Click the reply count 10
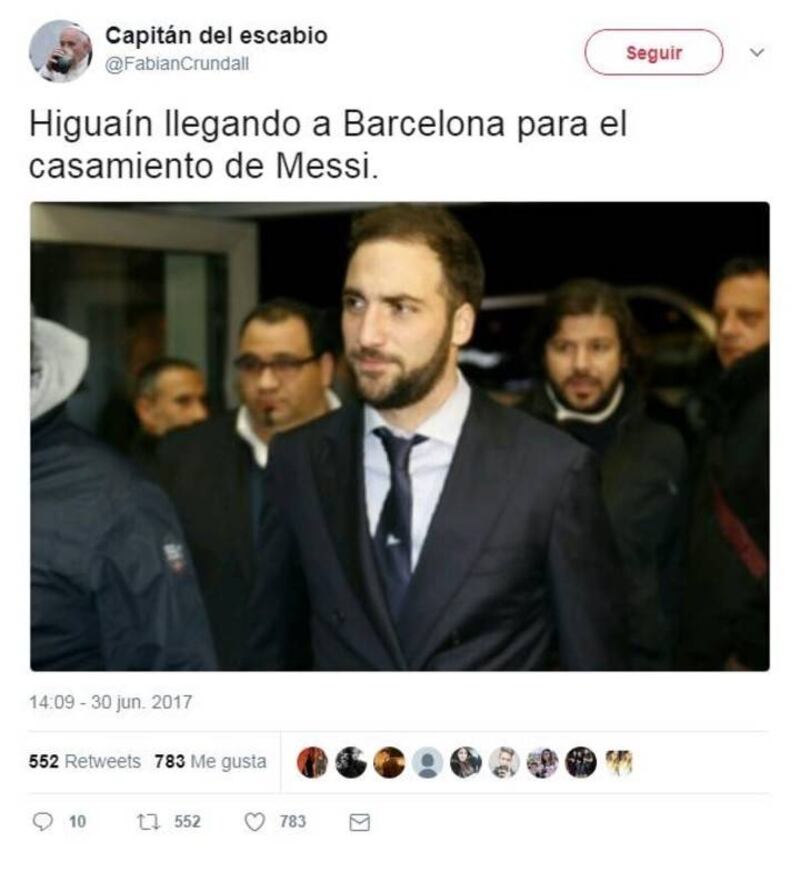This screenshot has height=872, width=800. (x=77, y=821)
